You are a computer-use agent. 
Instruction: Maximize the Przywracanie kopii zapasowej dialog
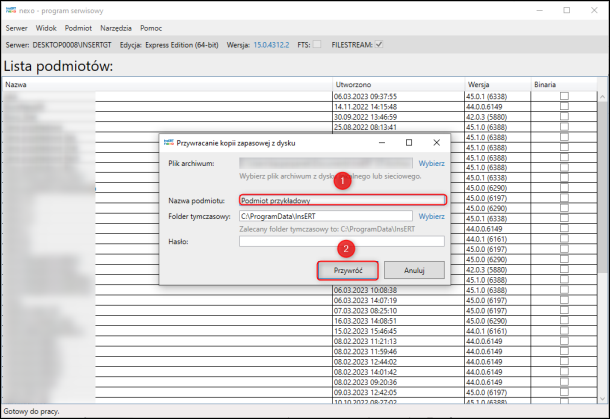pos(409,142)
